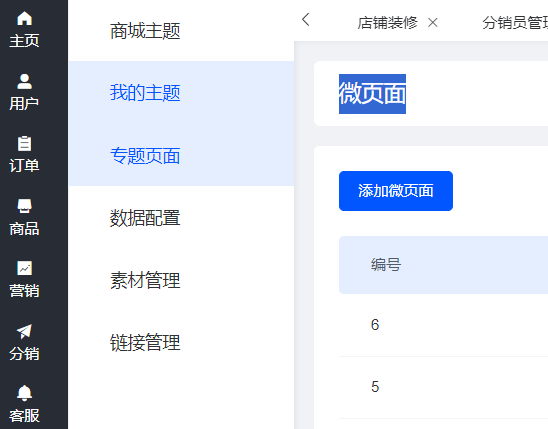Click the highlighted 微页面 heading
The image size is (548, 429).
click(x=372, y=94)
